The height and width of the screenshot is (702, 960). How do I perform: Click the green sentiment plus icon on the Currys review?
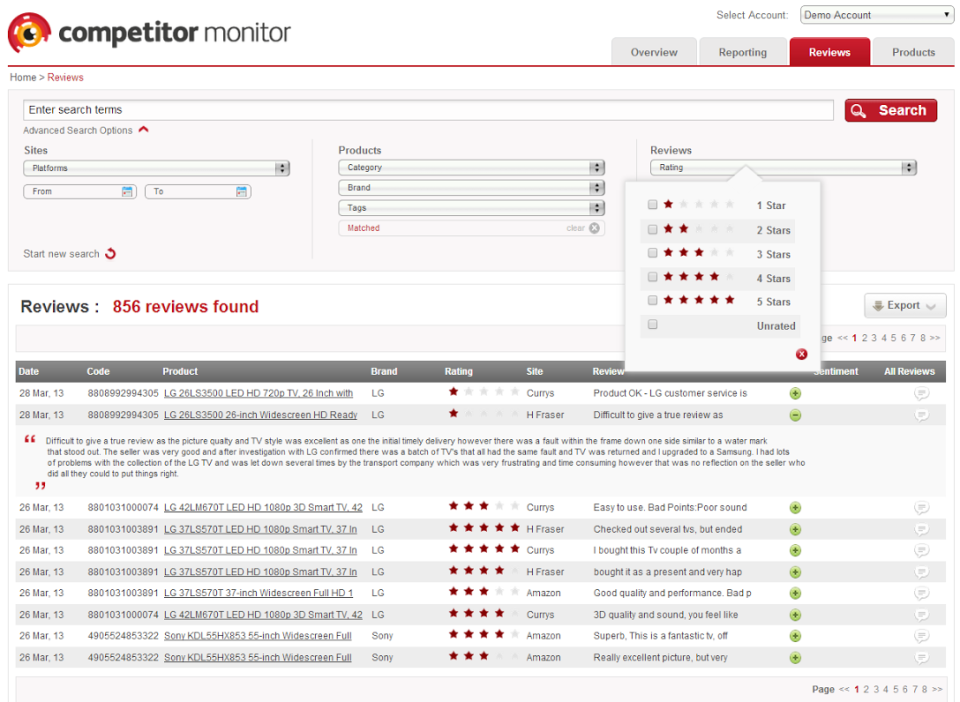click(x=795, y=393)
